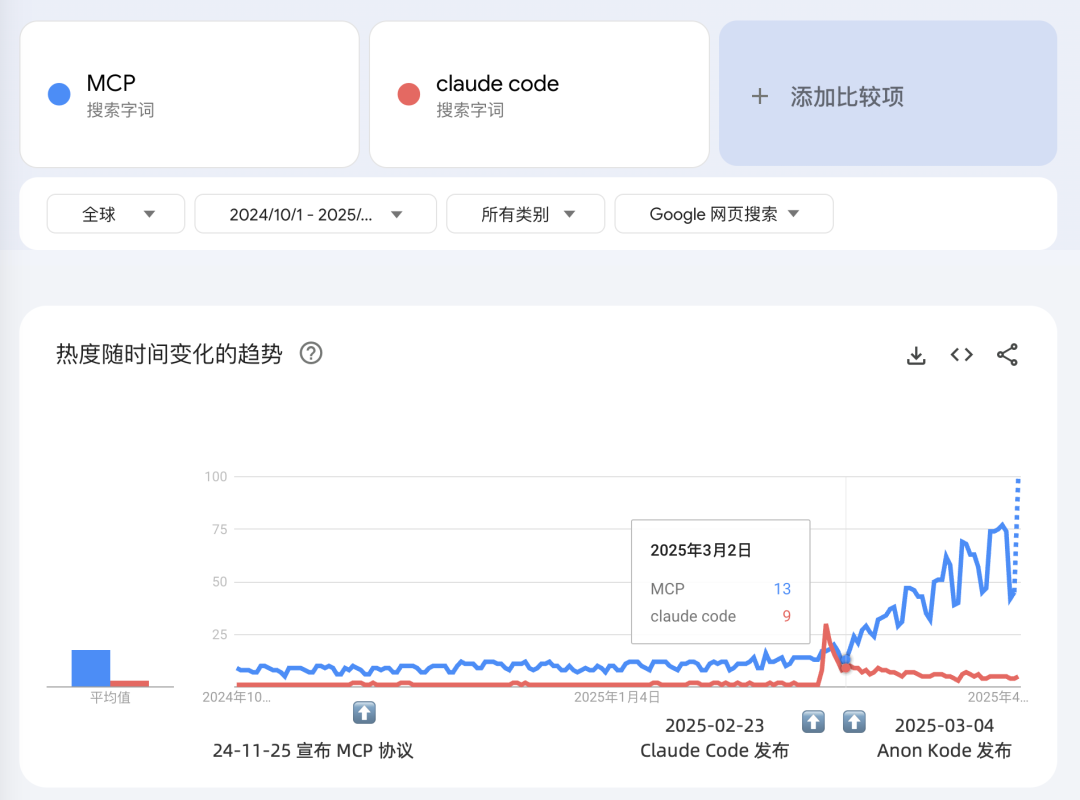1080x800 pixels.
Task: Click the blue average bar
Action: 91,668
